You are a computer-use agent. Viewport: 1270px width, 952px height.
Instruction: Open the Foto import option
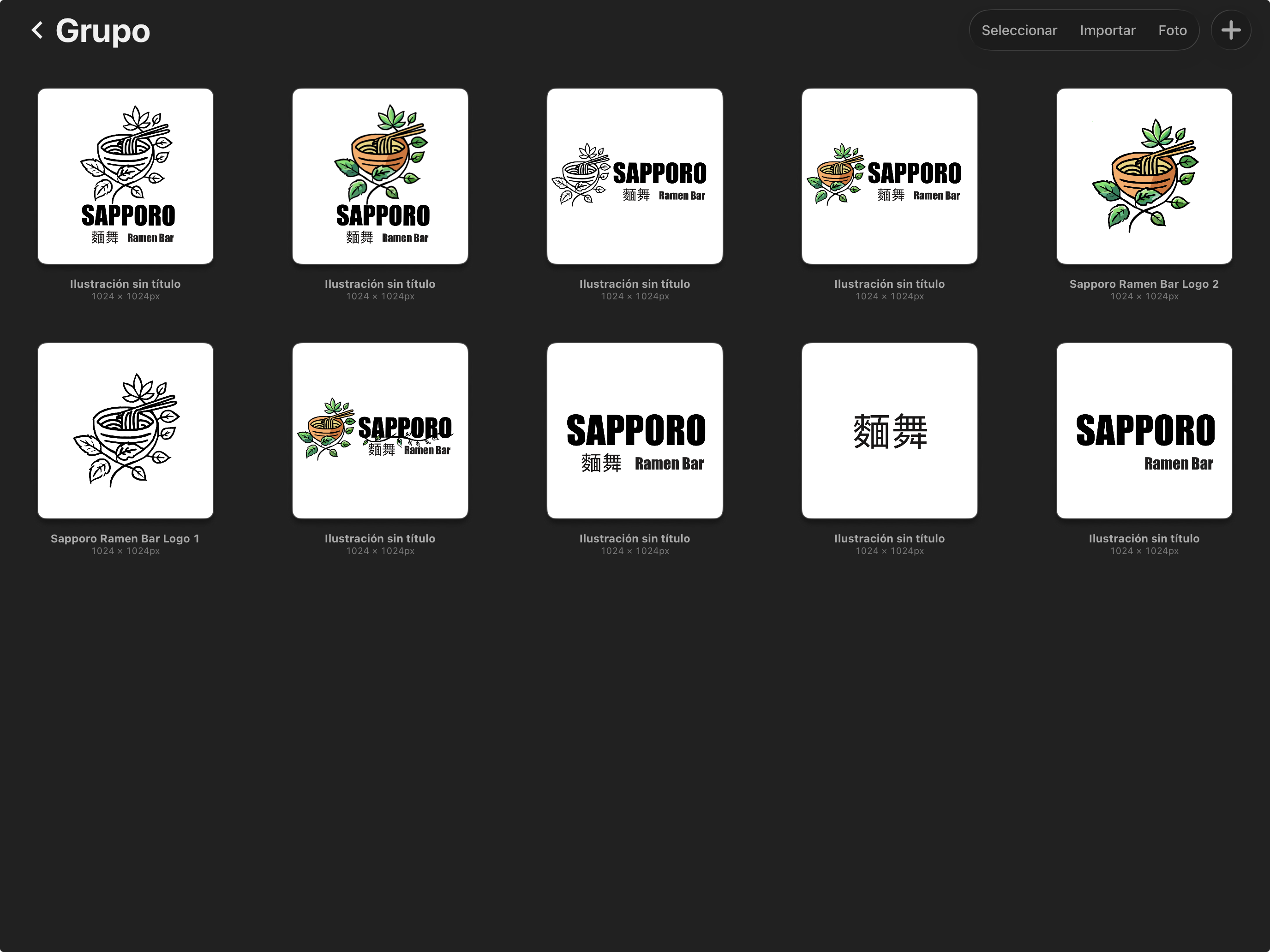1172,30
